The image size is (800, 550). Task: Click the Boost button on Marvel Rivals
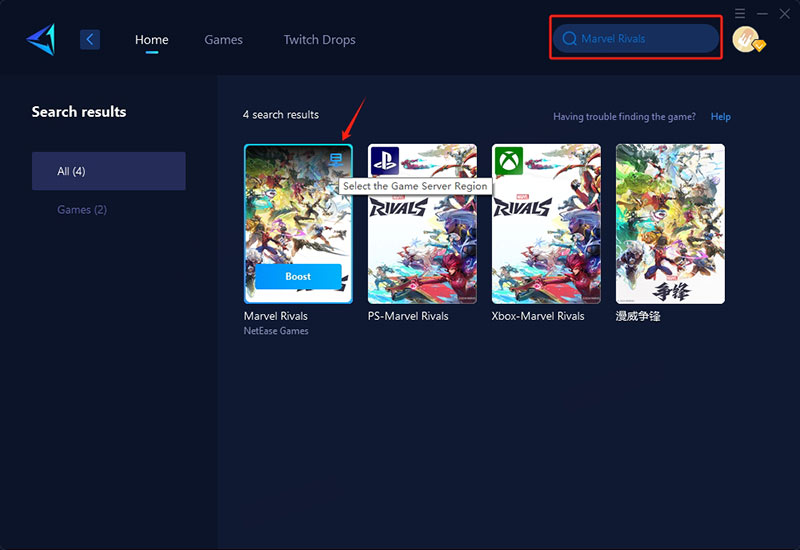click(x=298, y=277)
